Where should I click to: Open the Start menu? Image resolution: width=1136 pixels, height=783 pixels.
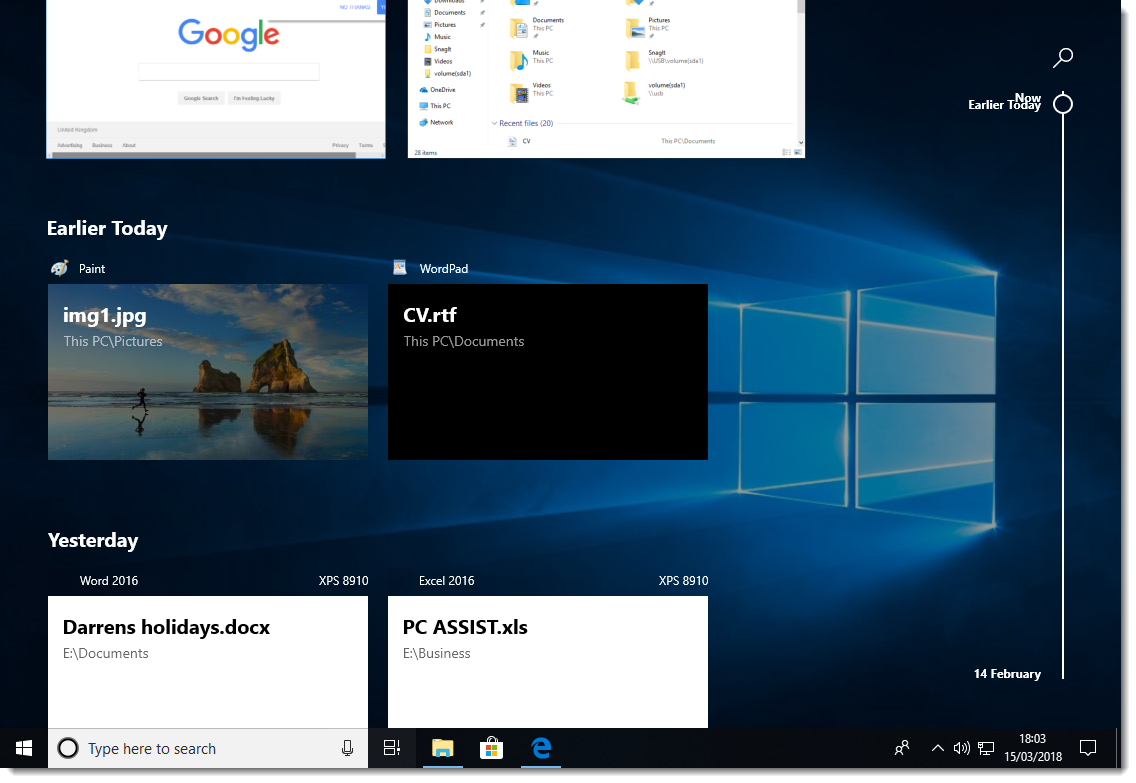pyautogui.click(x=24, y=748)
